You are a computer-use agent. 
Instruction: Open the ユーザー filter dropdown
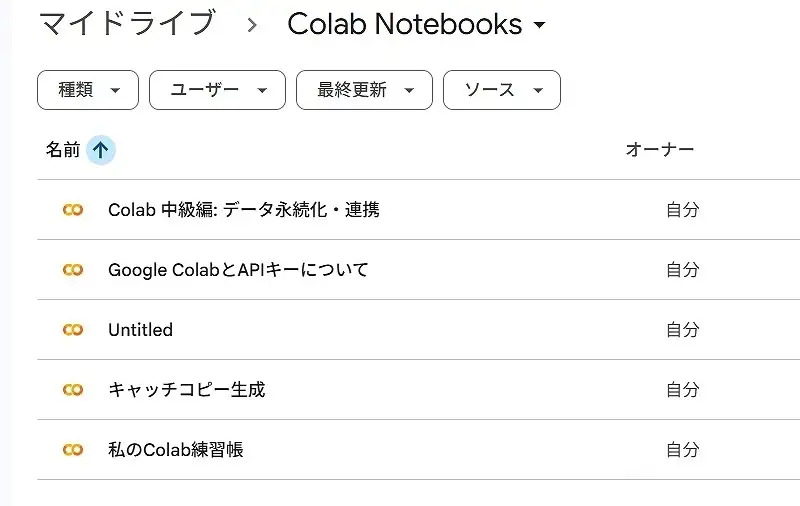[x=217, y=90]
